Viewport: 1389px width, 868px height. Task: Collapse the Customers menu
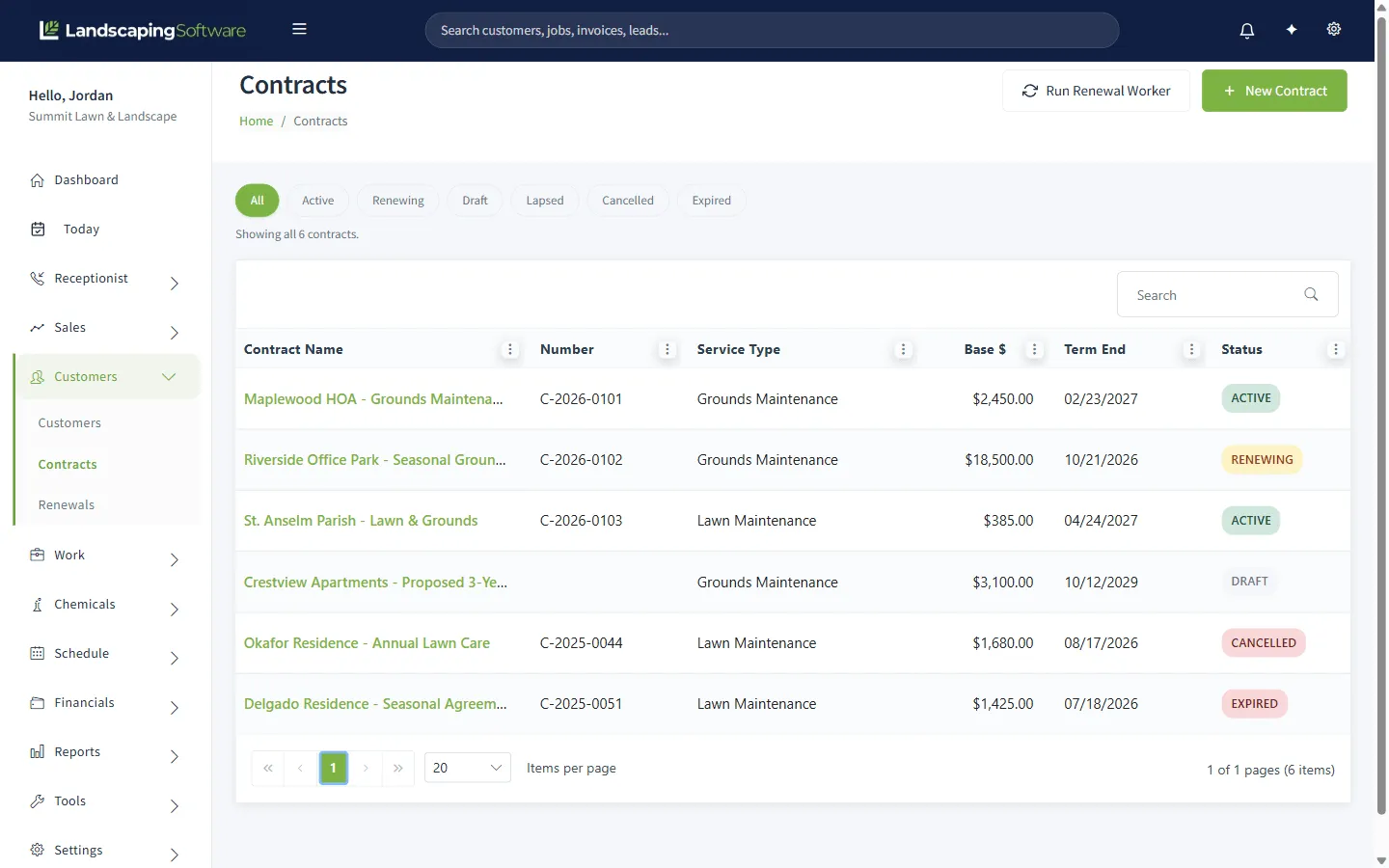(106, 377)
